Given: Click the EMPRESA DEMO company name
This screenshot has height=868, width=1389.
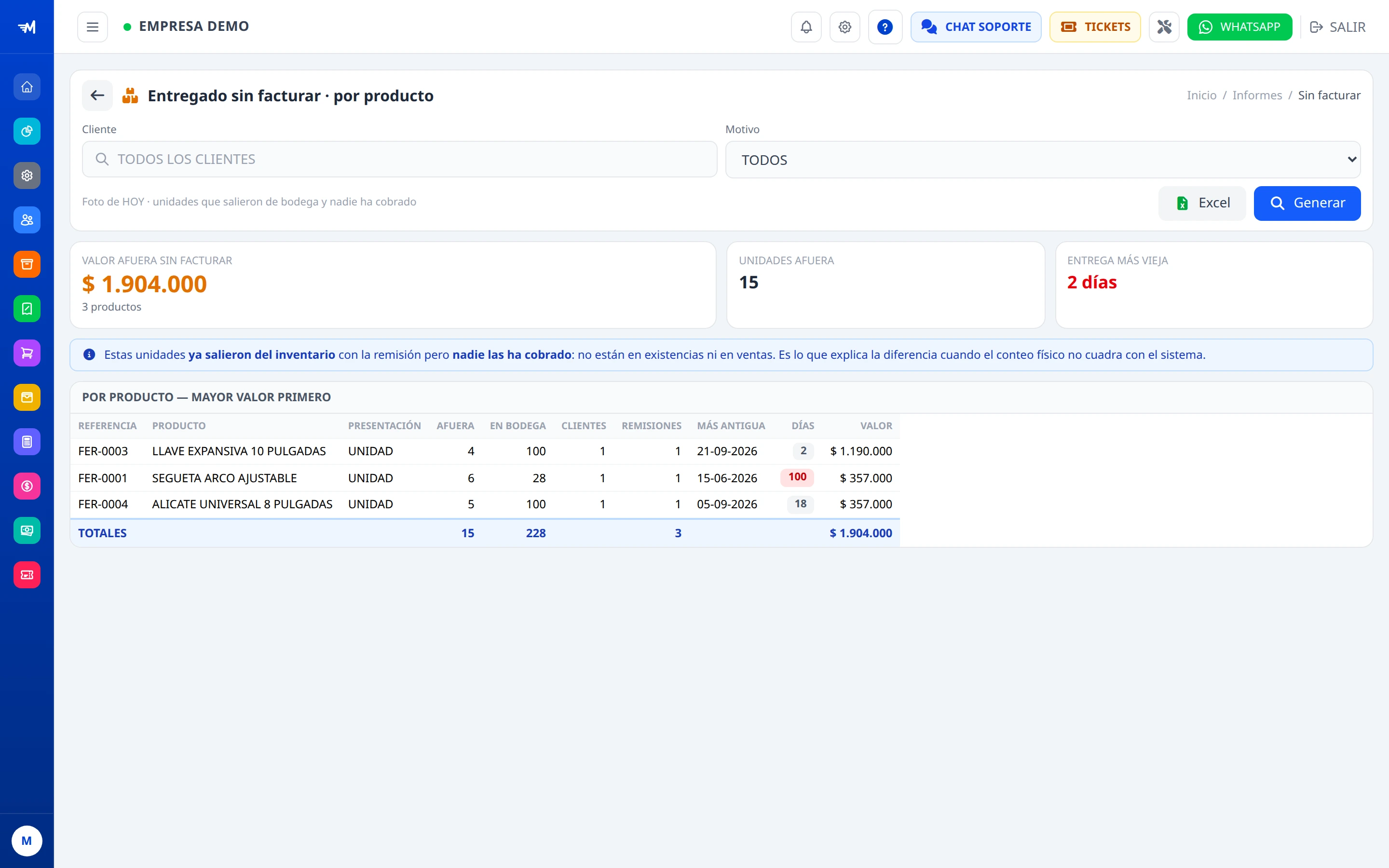Looking at the screenshot, I should tap(194, 27).
